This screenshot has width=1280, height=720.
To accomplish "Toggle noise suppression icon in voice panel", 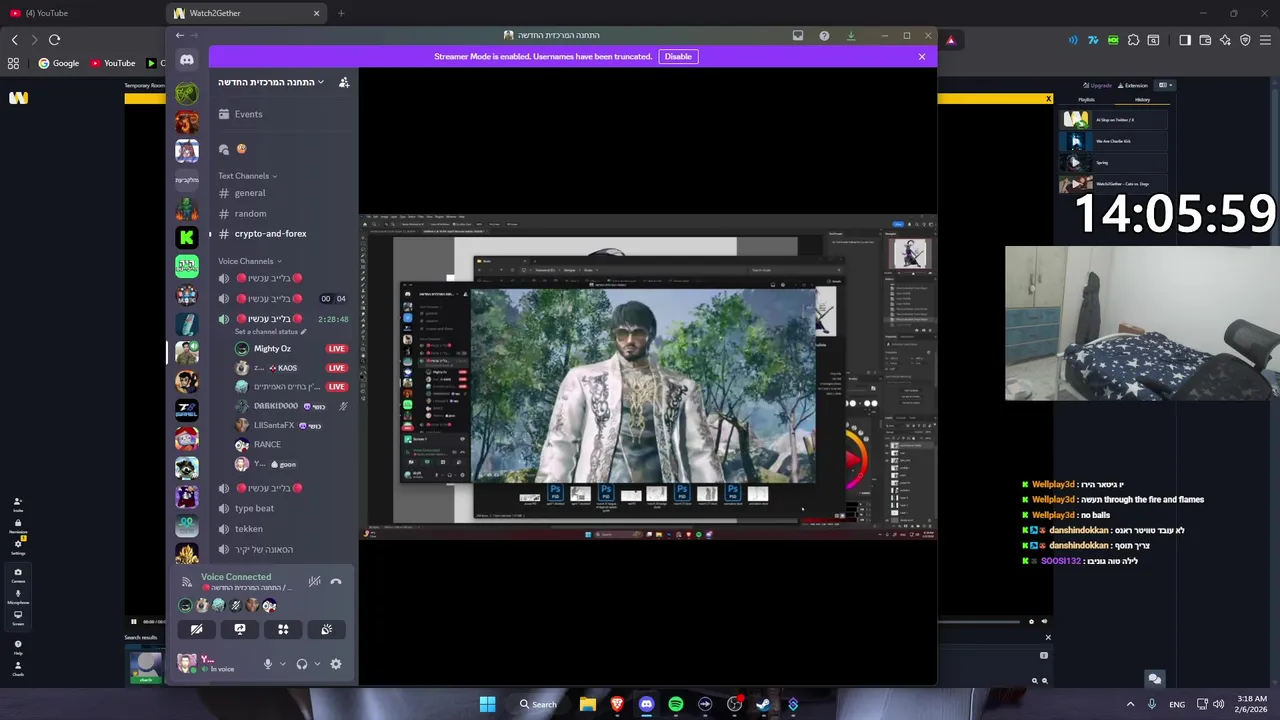I will [314, 581].
